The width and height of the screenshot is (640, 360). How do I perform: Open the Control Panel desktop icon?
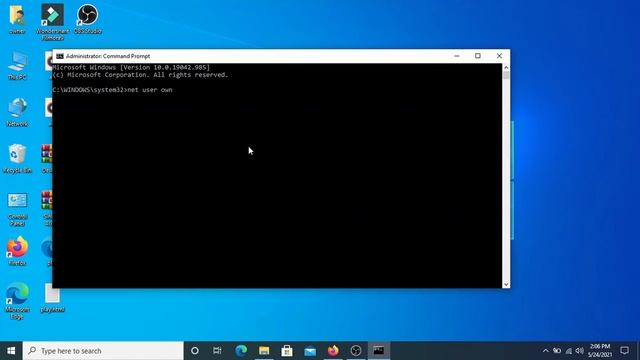point(17,208)
